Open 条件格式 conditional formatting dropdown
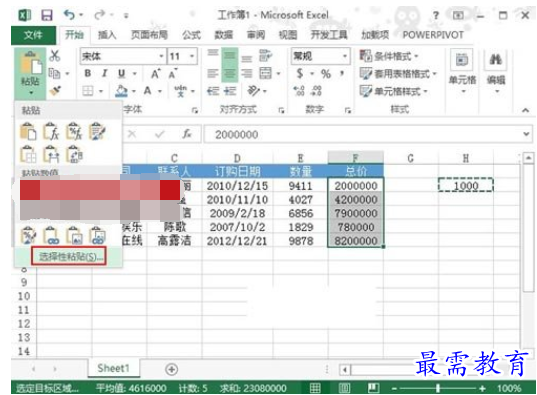 [389, 56]
